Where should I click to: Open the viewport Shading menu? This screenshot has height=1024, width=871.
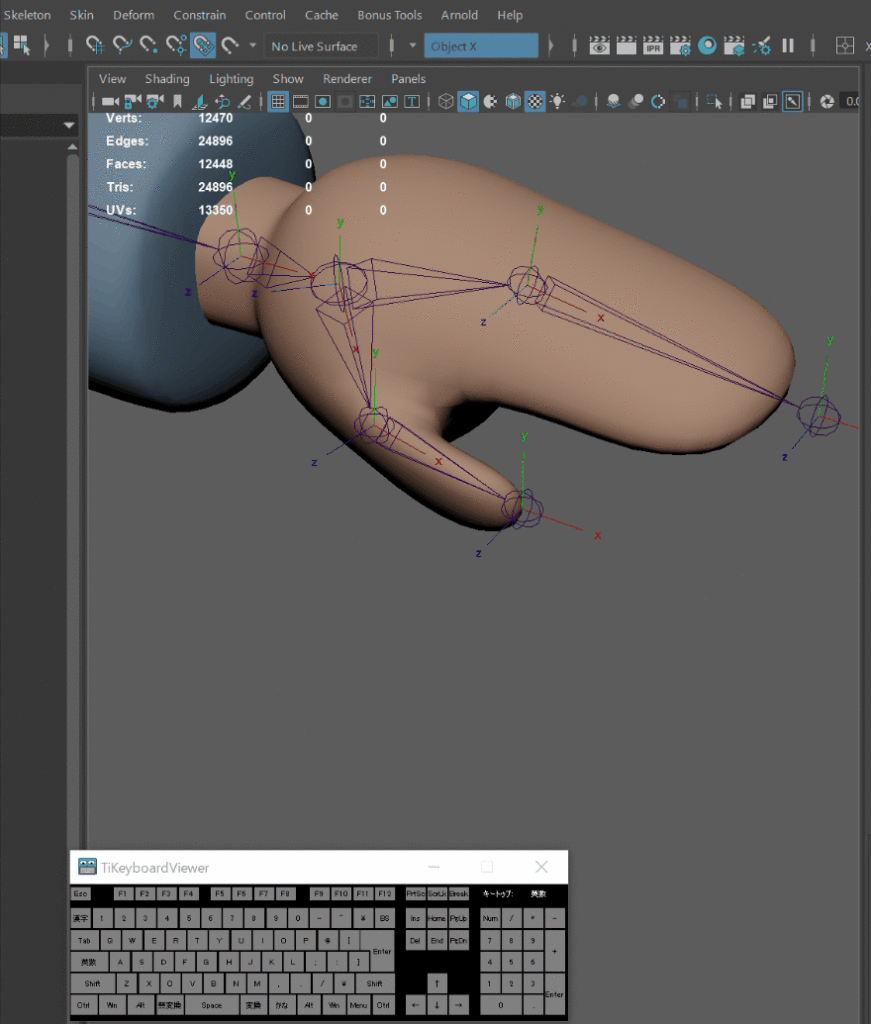point(167,79)
